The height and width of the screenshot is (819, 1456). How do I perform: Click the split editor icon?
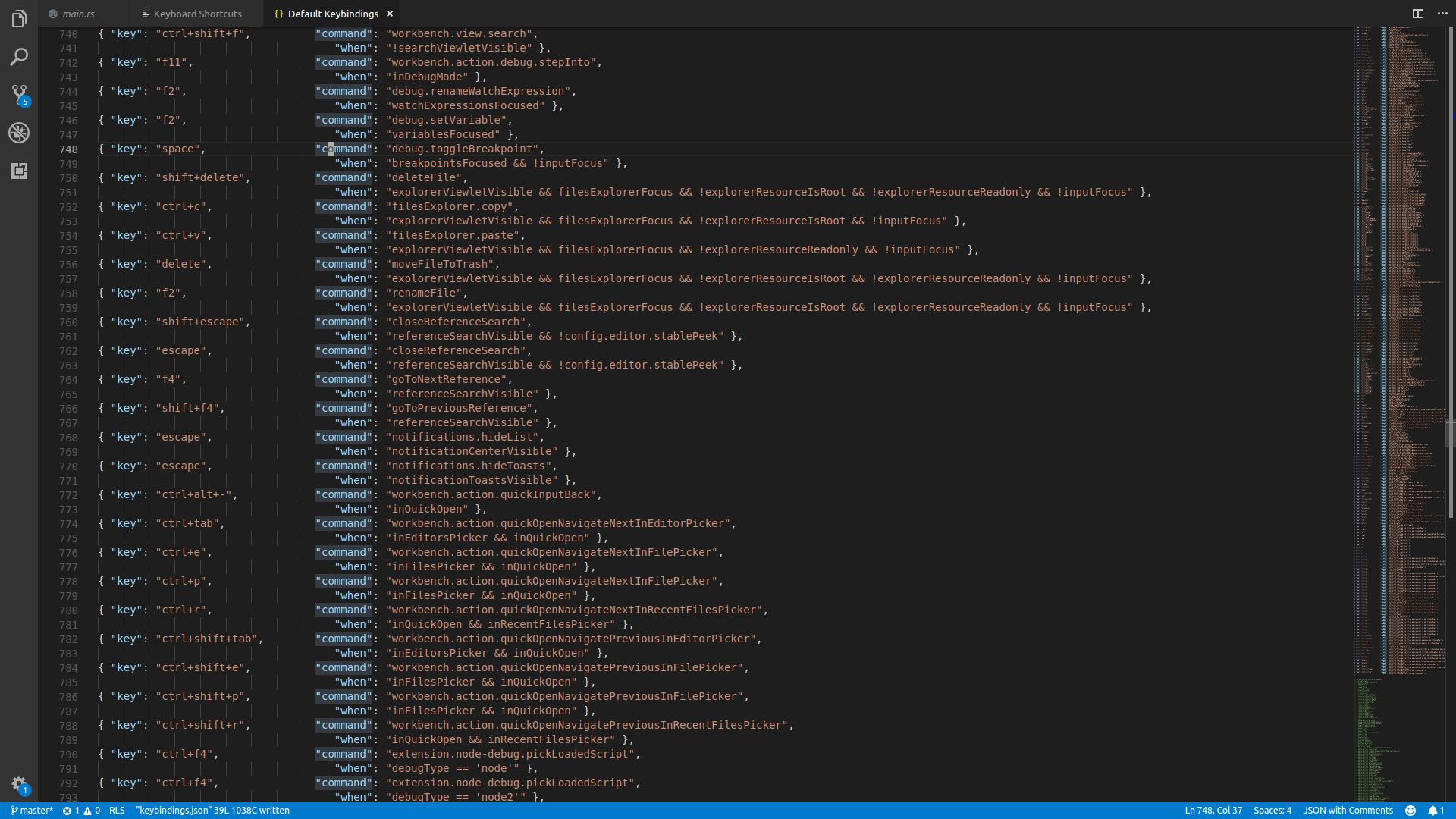click(1417, 14)
